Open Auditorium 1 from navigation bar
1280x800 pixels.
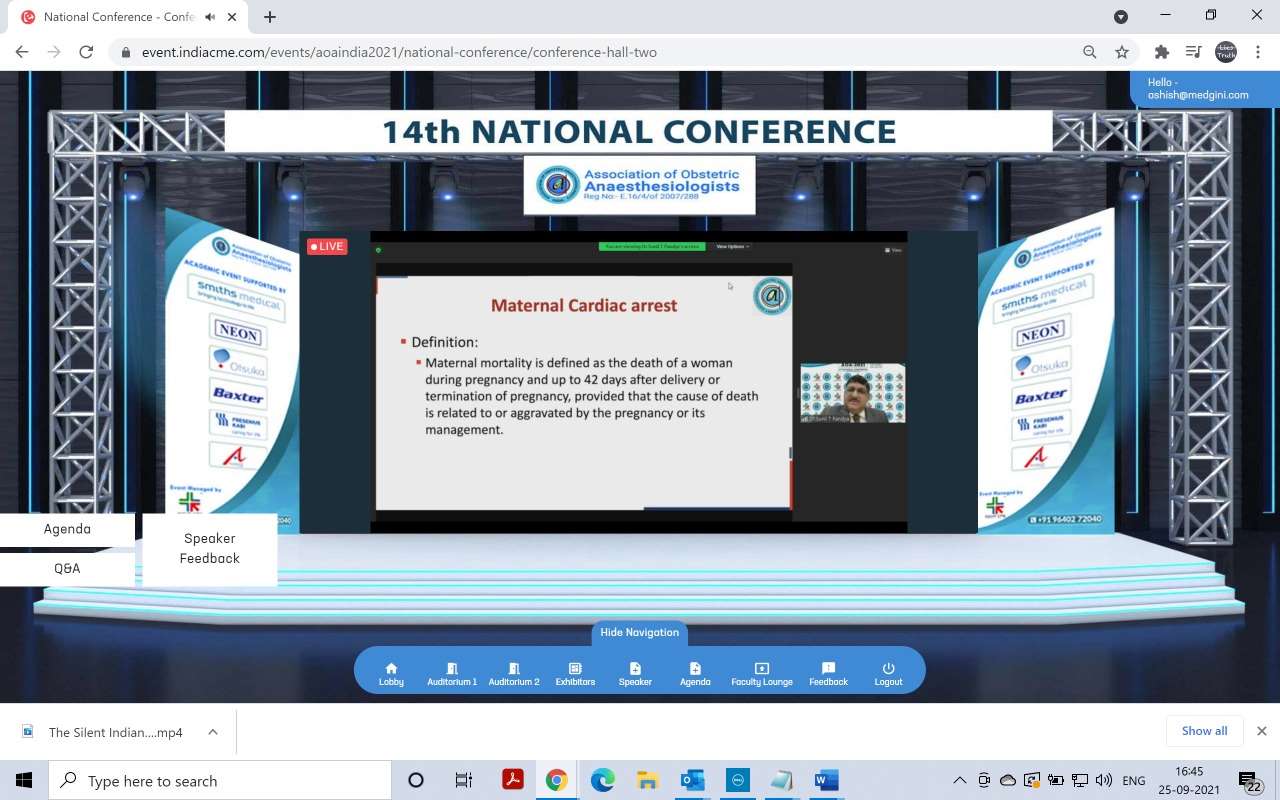point(452,674)
